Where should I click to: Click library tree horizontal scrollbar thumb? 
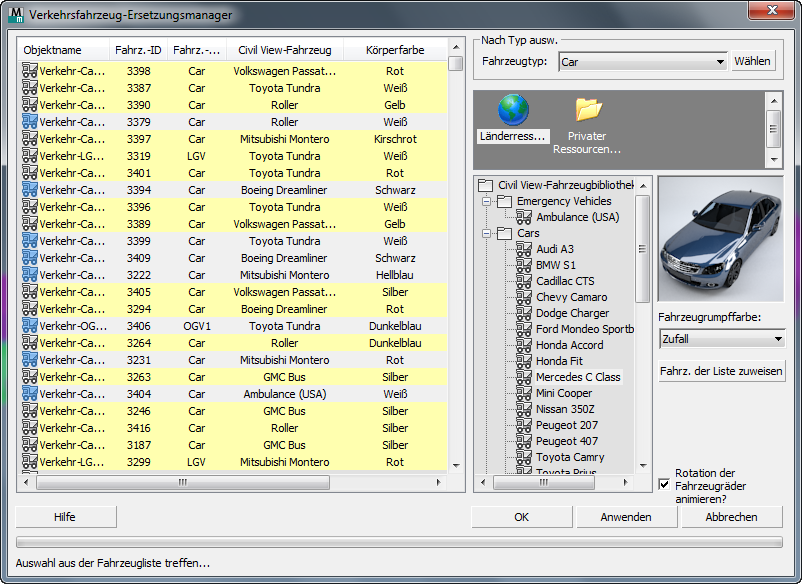pyautogui.click(x=544, y=482)
